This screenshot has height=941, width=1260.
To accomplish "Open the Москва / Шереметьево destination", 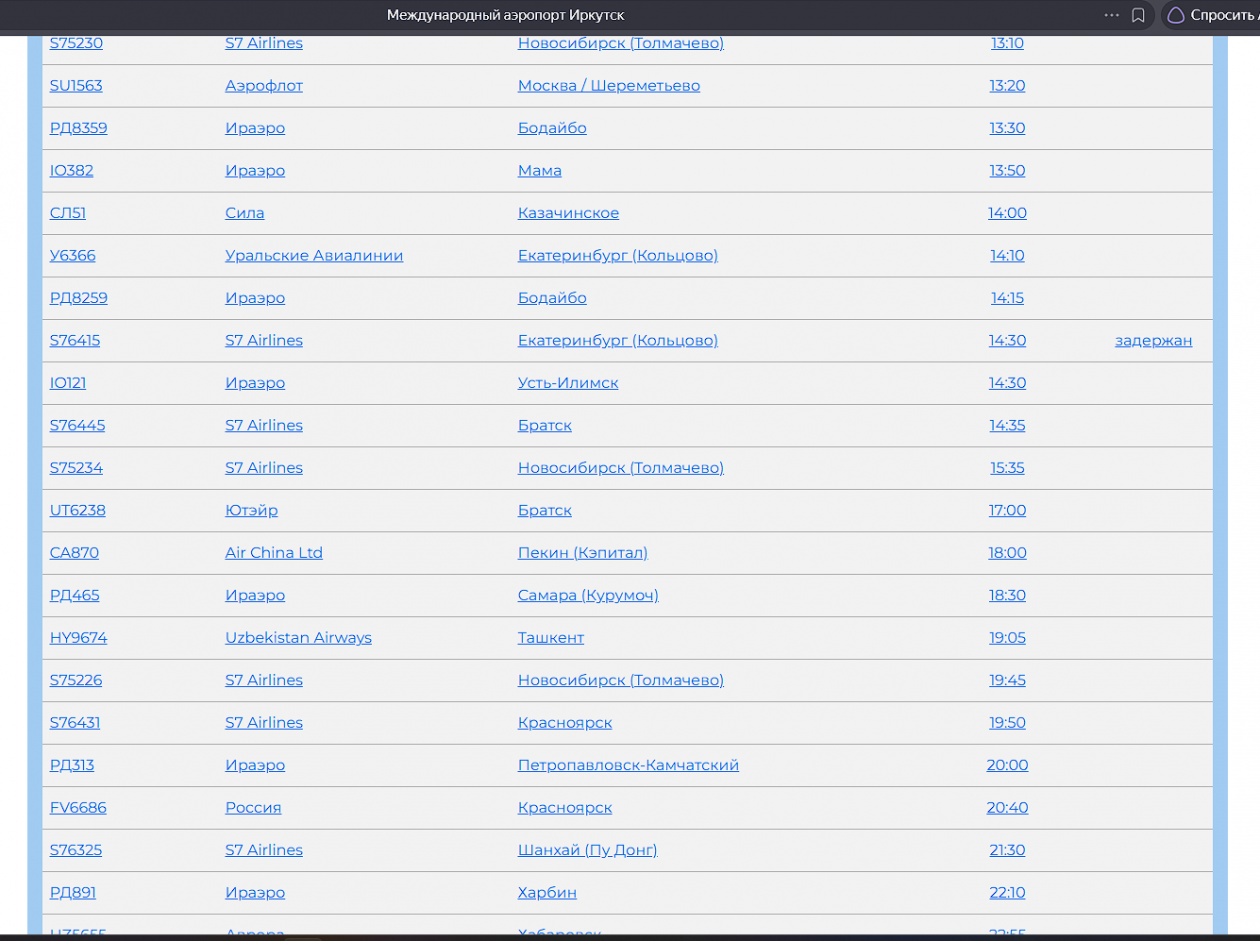I will point(609,86).
